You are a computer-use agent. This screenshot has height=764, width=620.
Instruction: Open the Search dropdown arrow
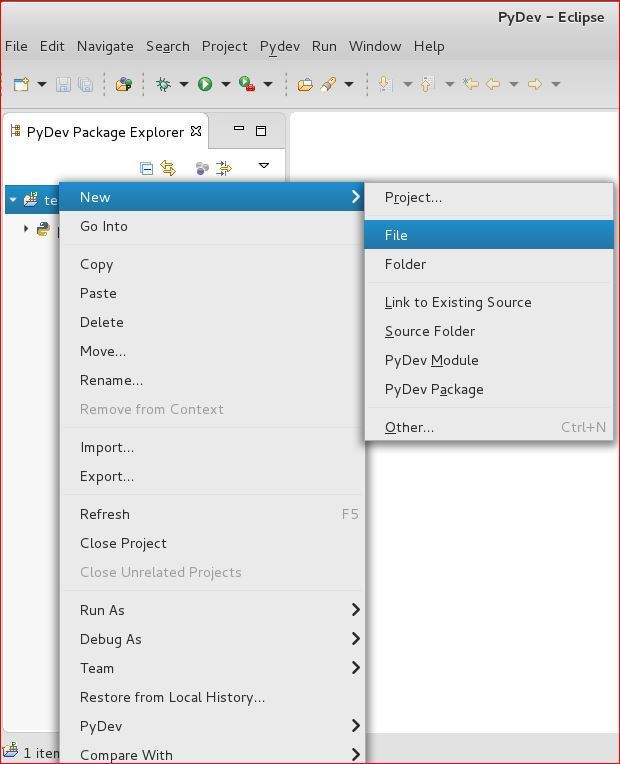pos(349,84)
